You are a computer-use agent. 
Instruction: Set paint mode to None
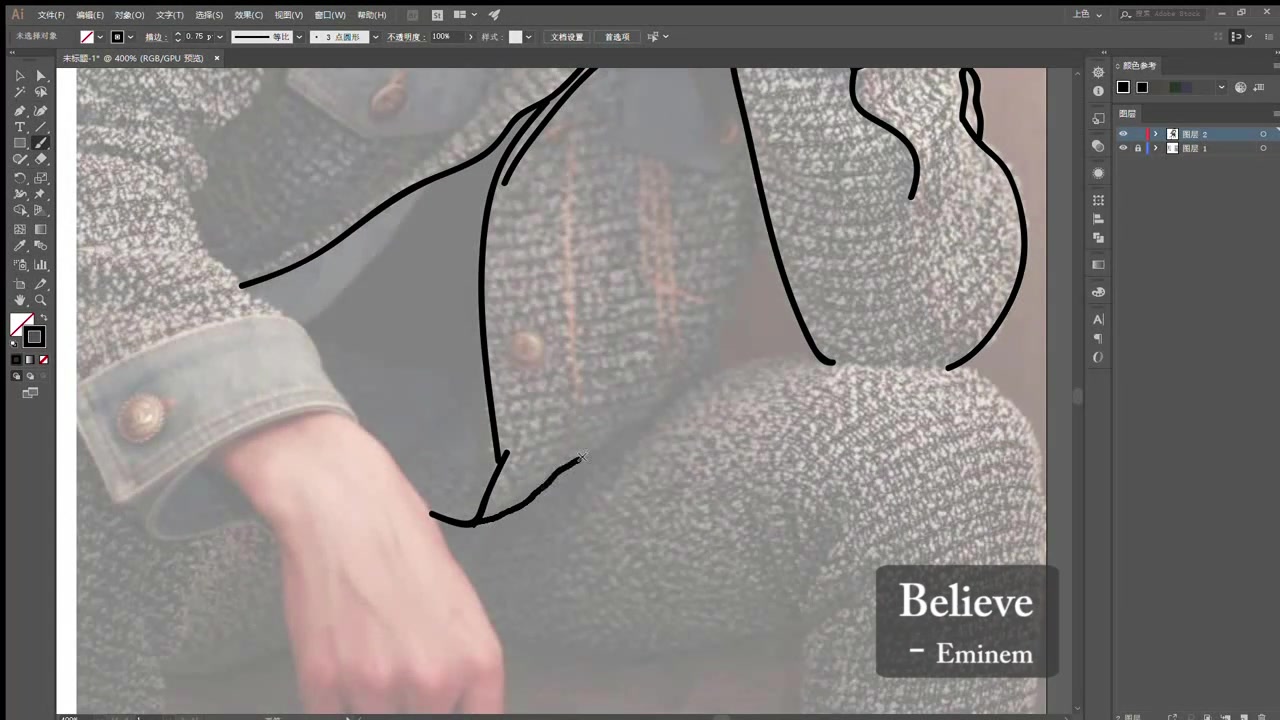[44, 360]
